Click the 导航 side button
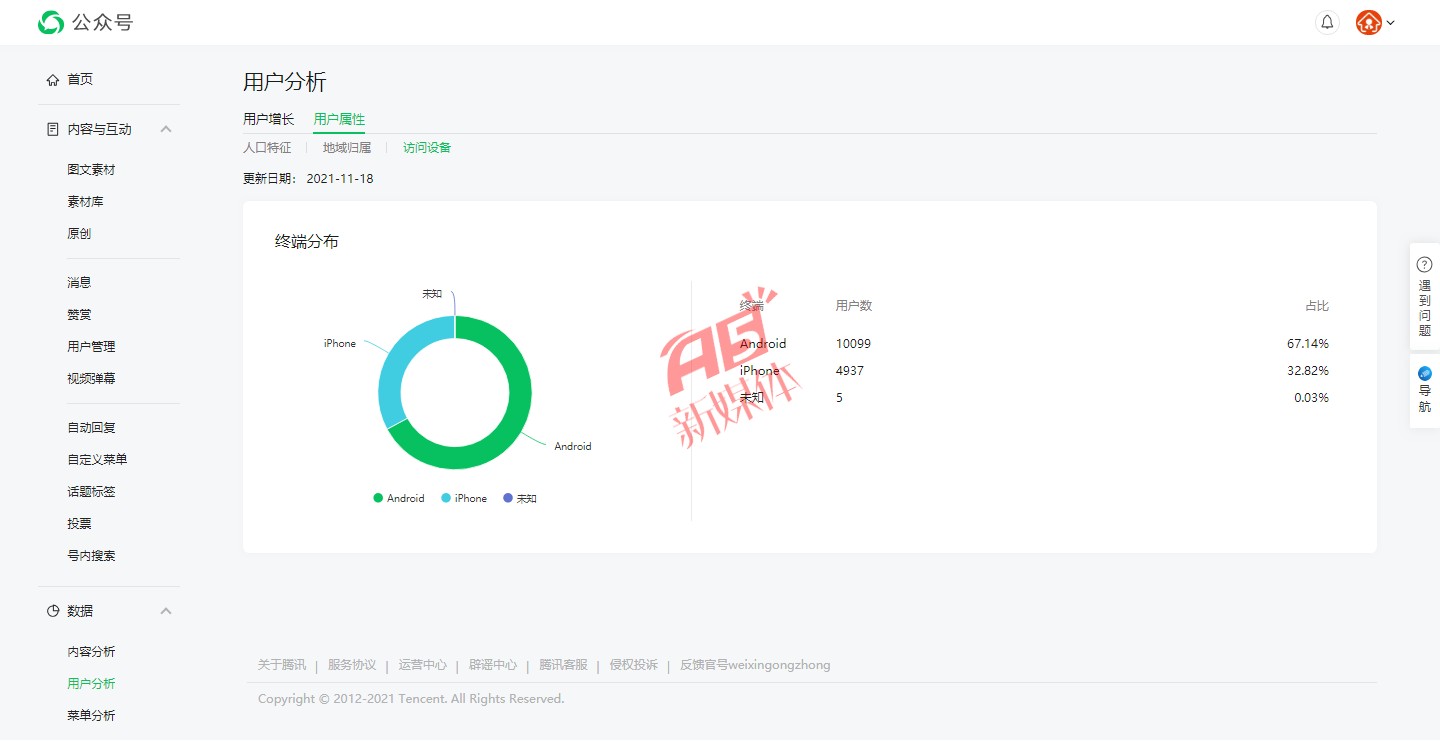Image resolution: width=1440 pixels, height=741 pixels. click(1425, 391)
